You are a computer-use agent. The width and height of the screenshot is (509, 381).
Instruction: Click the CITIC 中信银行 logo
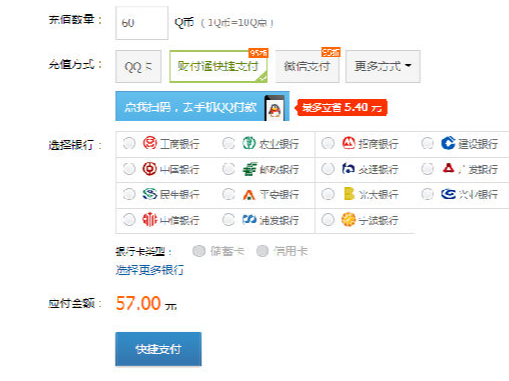pyautogui.click(x=149, y=220)
